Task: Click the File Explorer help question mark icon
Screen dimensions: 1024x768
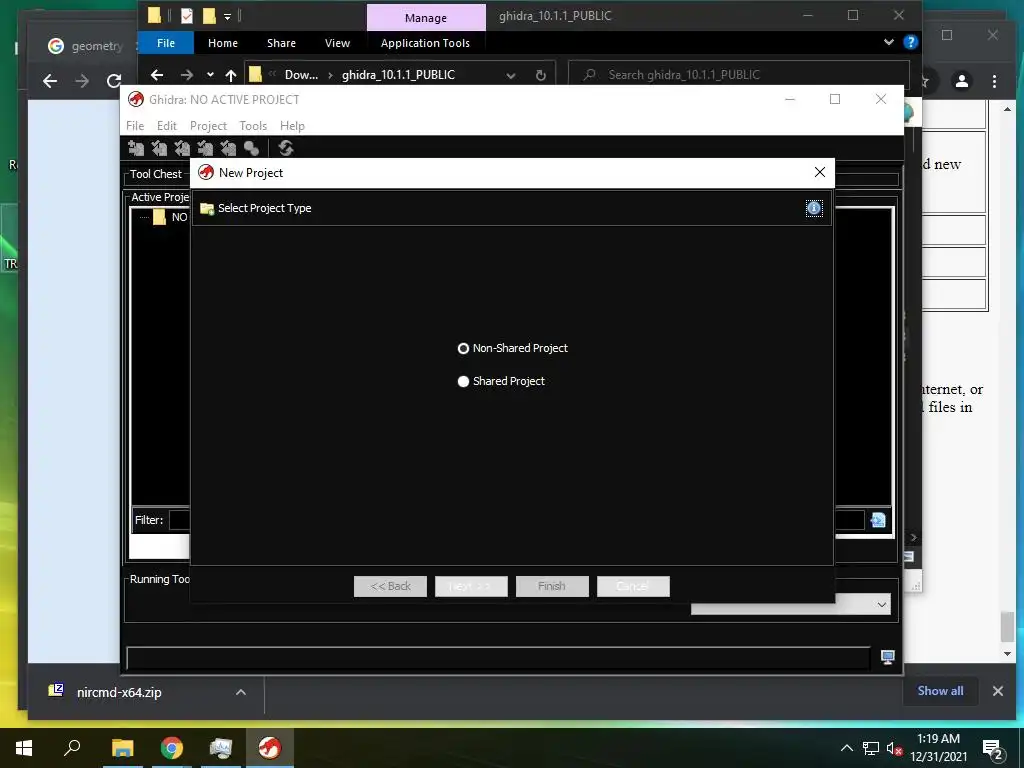Action: (x=910, y=42)
